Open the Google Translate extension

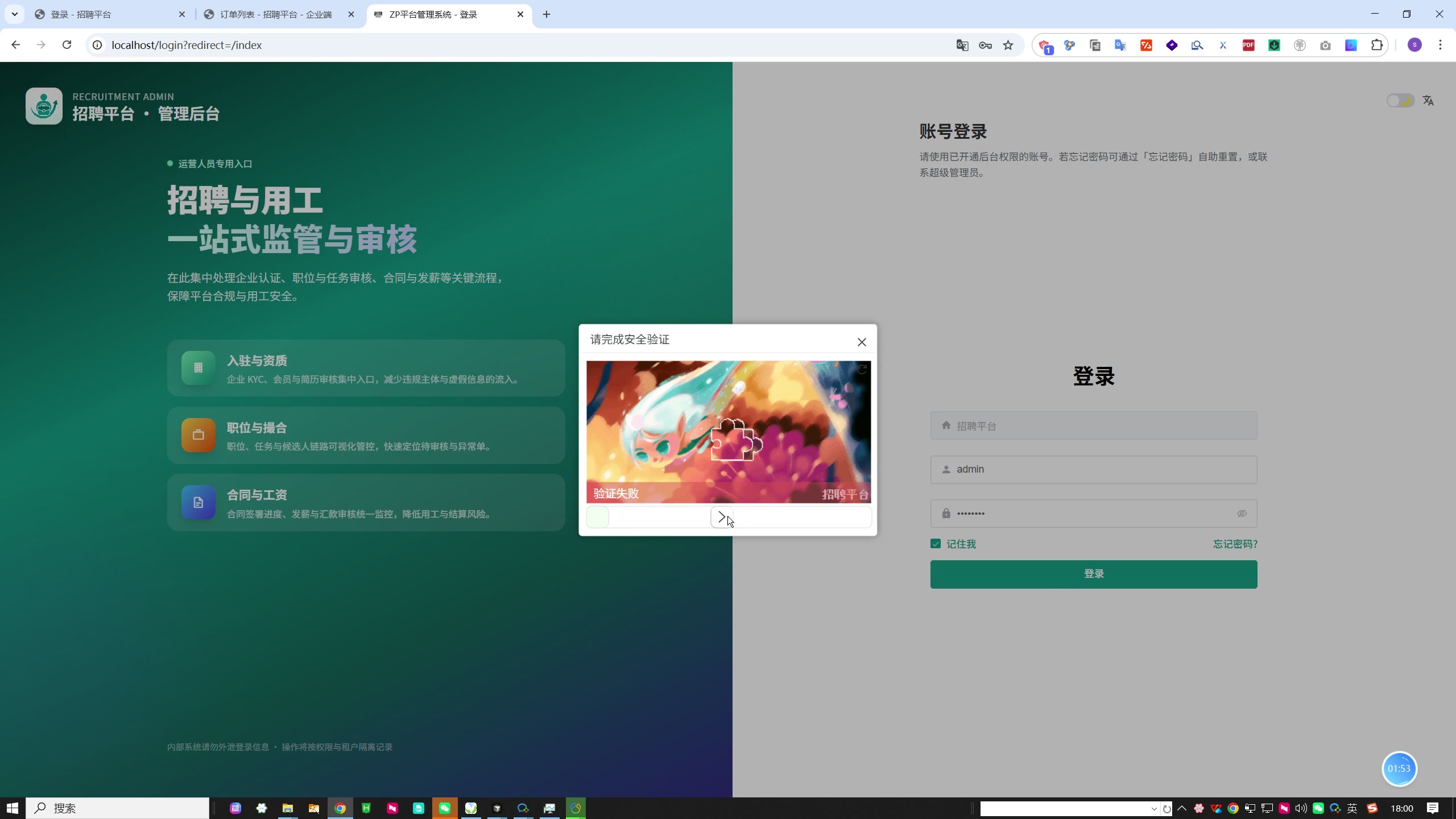1120,45
